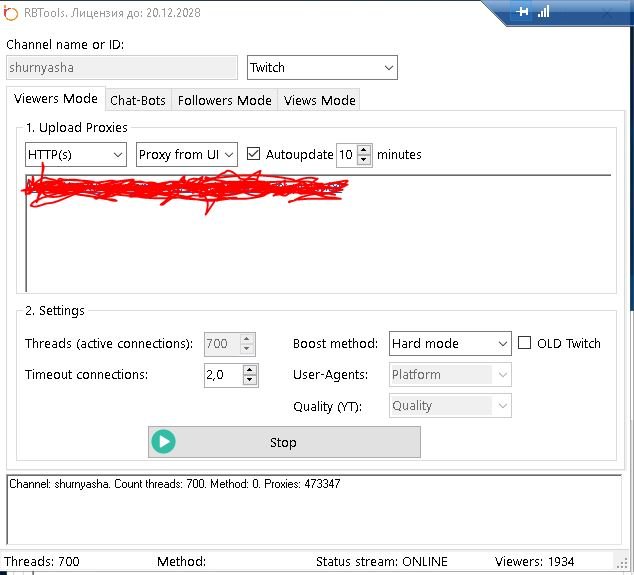Uncheck the Autoupdate checkbox
Viewport: 634px width, 575px height.
(253, 154)
